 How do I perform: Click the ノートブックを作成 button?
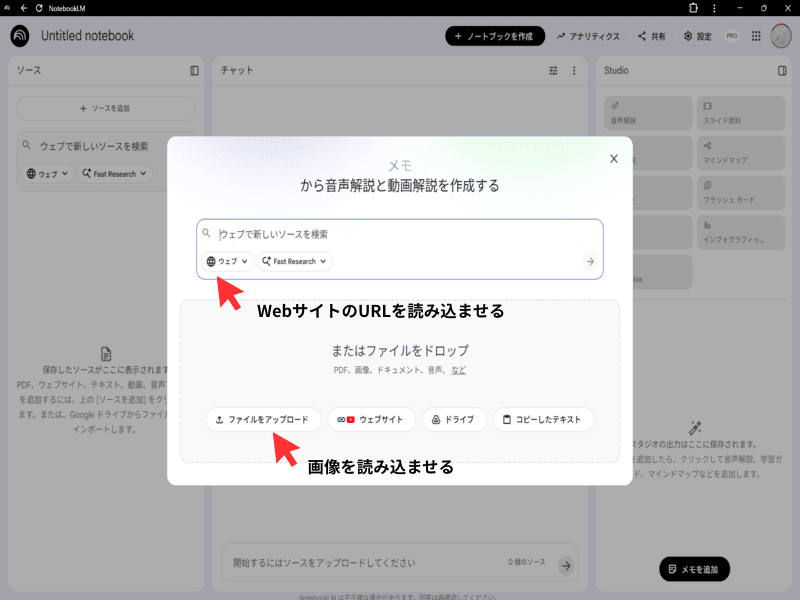pos(495,36)
